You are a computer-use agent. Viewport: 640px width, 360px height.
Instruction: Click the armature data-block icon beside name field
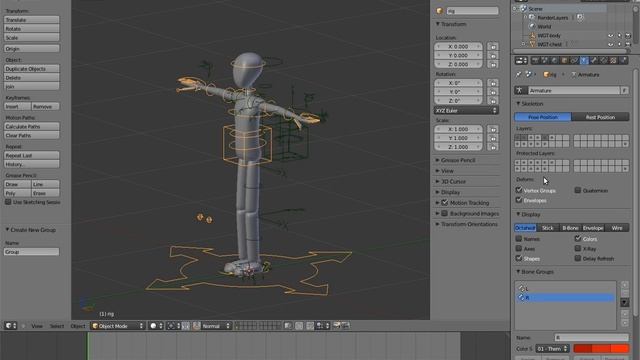click(520, 91)
